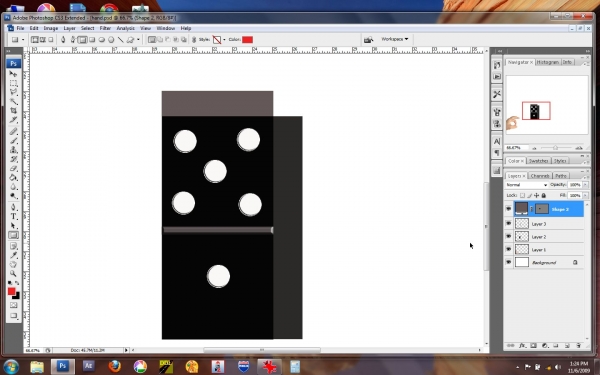Click the Navigator zoom slider handle

555,148
